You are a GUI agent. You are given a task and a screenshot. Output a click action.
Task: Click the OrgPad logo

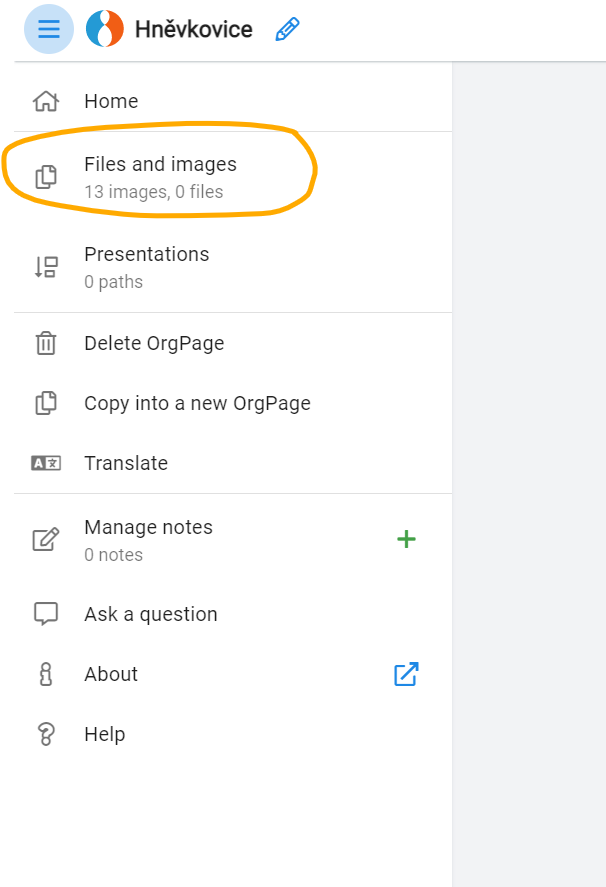(x=105, y=29)
